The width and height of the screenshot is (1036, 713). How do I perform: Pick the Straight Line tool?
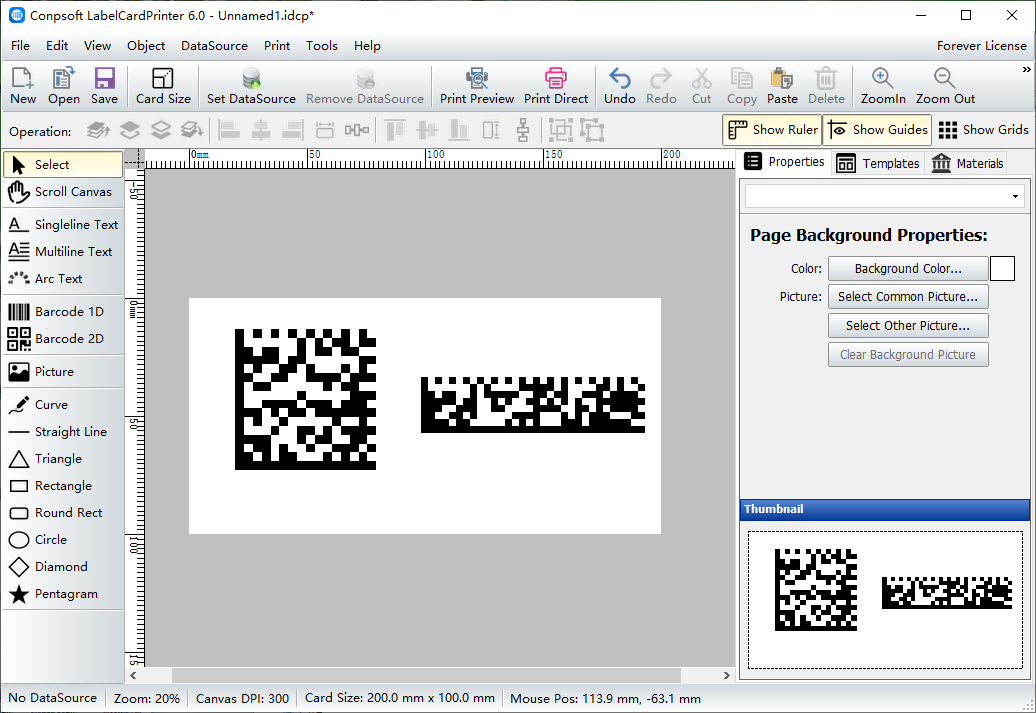click(63, 432)
